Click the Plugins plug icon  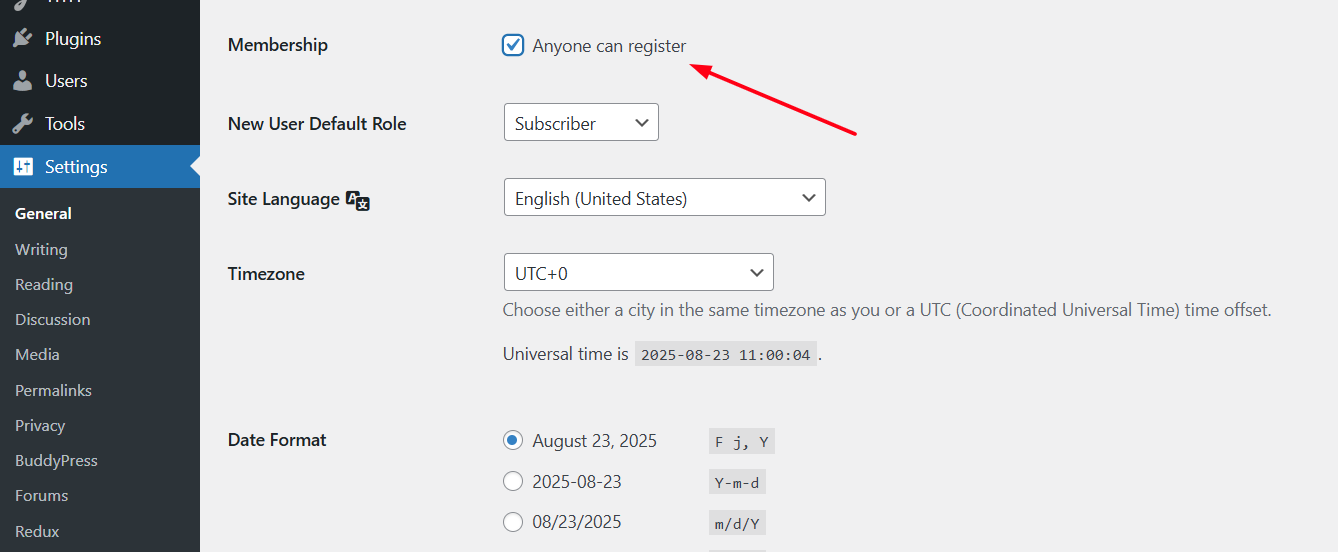click(x=22, y=39)
